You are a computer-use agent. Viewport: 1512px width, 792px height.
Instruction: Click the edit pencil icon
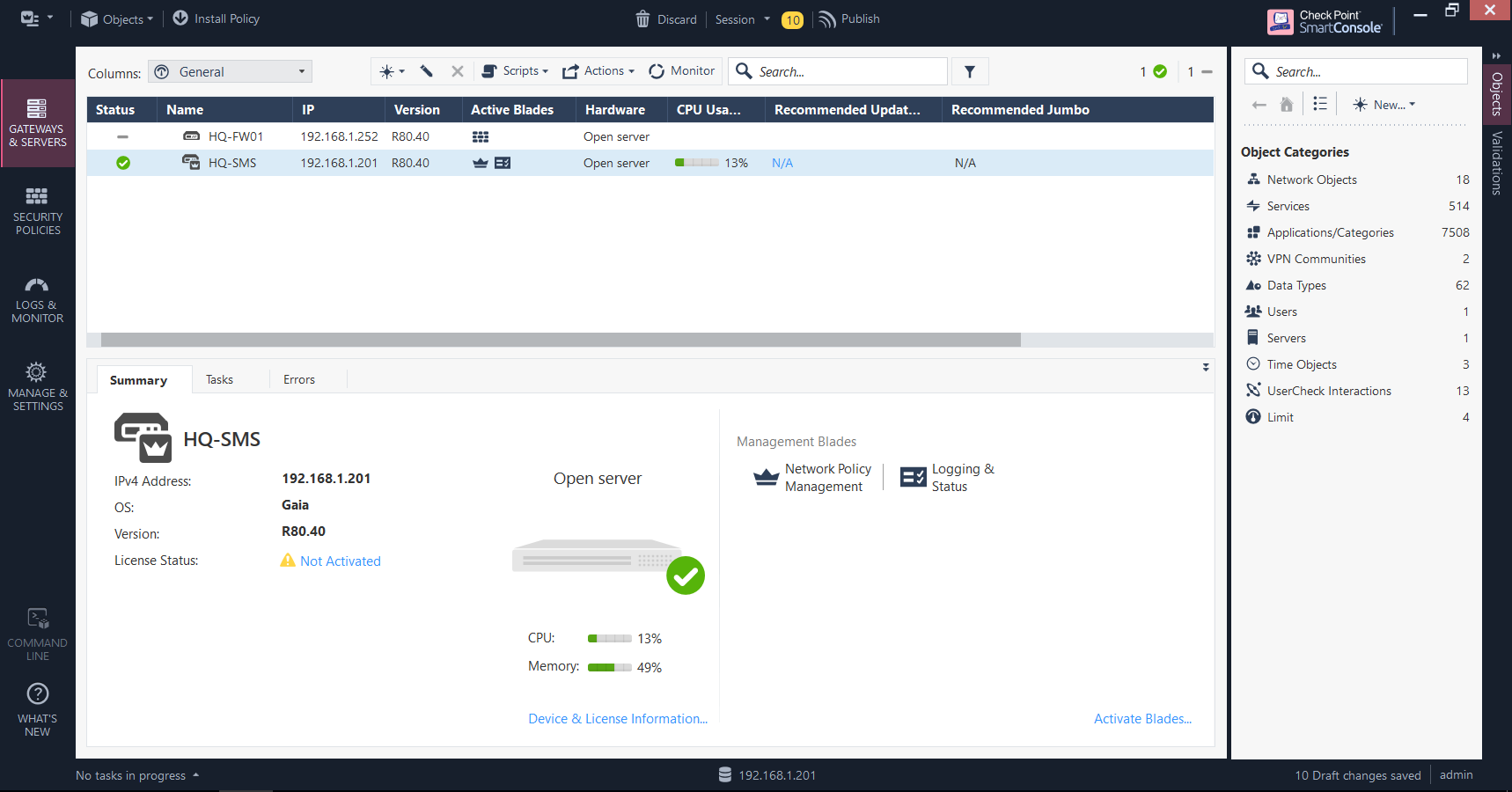tap(427, 71)
